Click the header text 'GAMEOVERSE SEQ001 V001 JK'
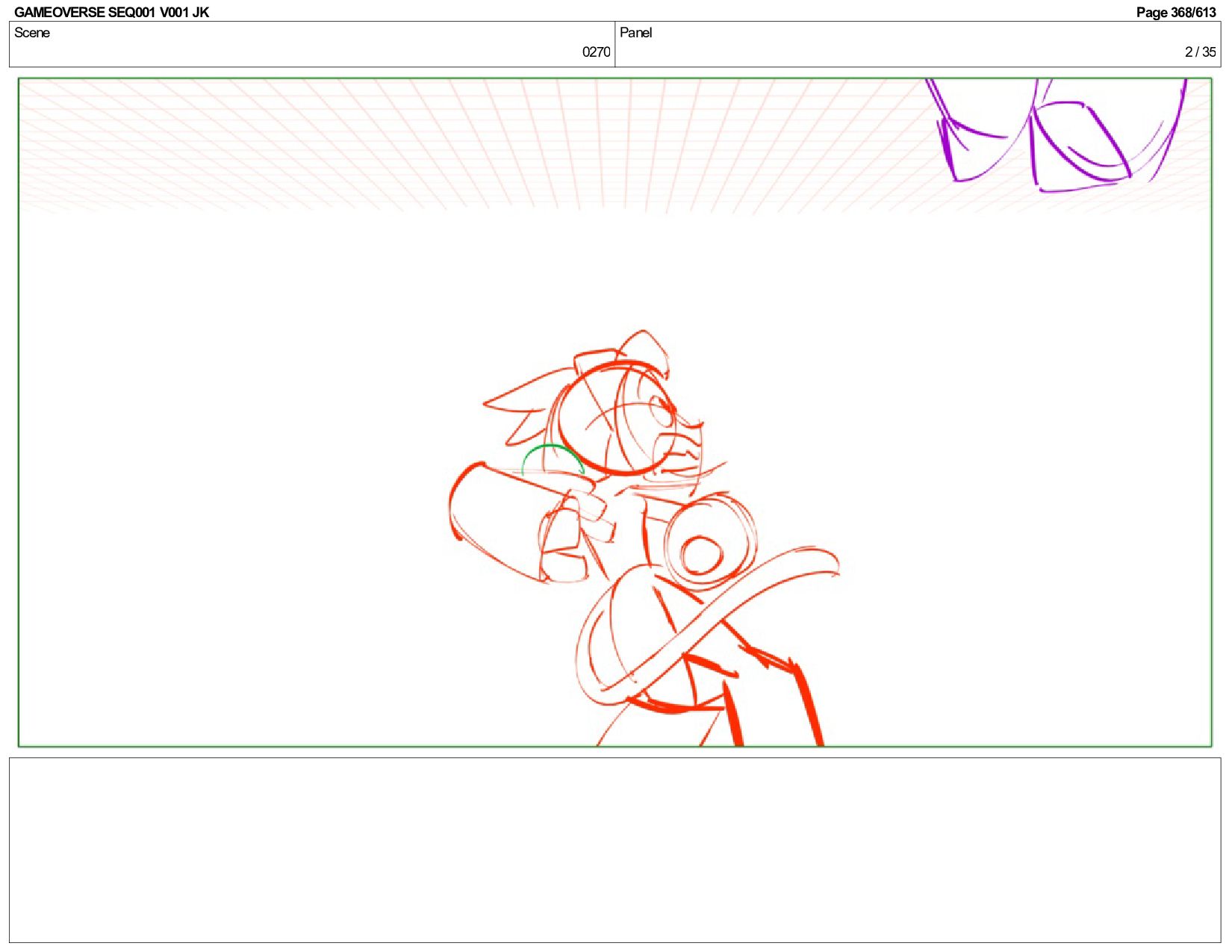The image size is (1232, 952). tap(112, 12)
